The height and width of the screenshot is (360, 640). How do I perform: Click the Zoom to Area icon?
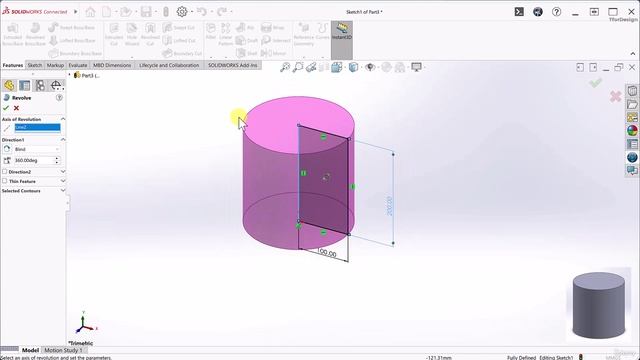pos(298,67)
